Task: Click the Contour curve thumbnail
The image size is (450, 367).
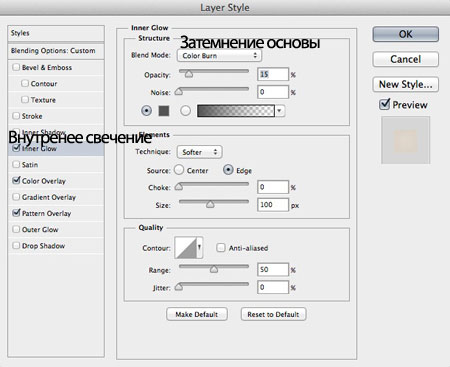Action: [186, 248]
